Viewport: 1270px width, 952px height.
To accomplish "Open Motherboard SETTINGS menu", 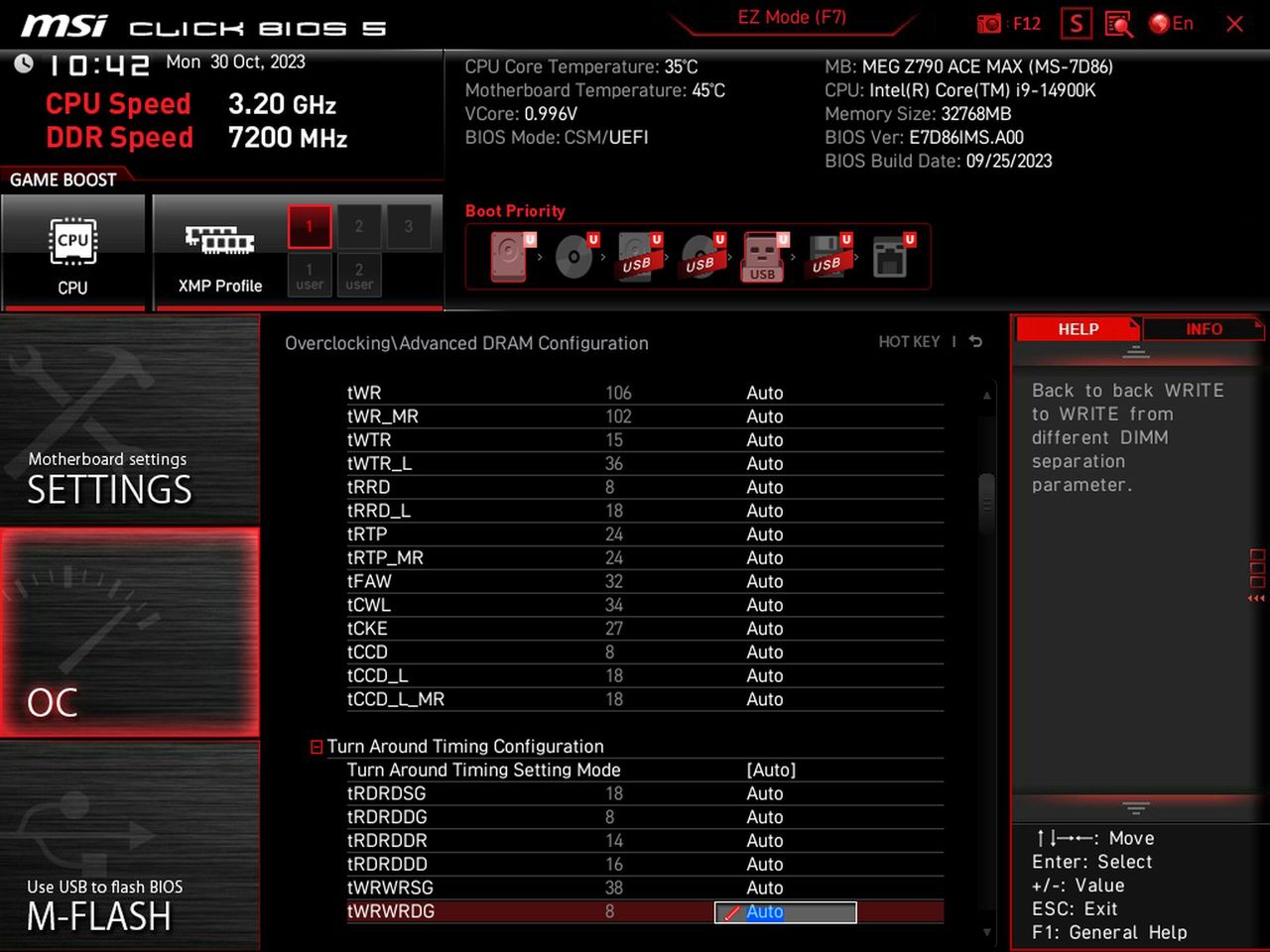I will point(130,419).
